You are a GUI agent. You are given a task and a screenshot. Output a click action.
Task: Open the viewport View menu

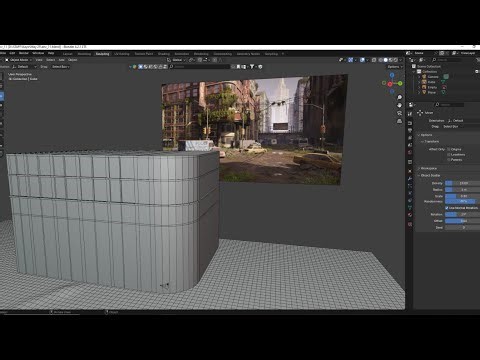point(39,60)
